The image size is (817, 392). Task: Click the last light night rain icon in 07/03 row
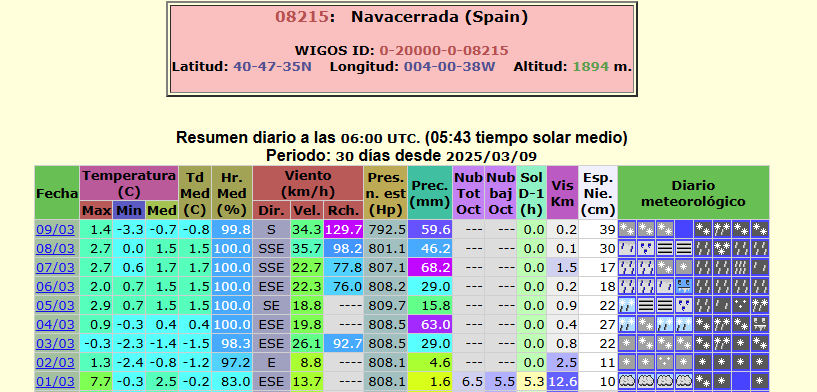(x=760, y=267)
